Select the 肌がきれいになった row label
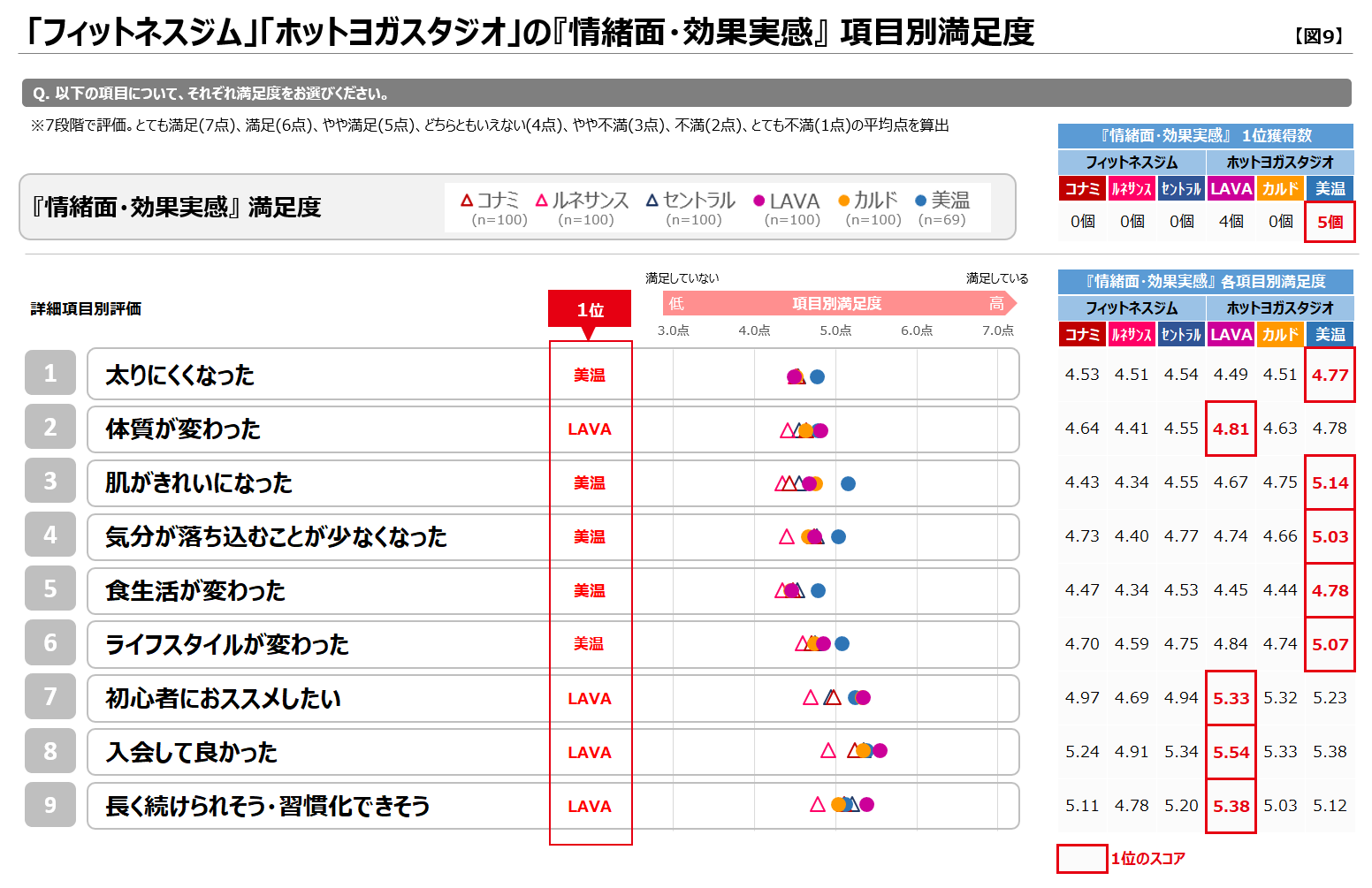The height and width of the screenshot is (888, 1372). tap(199, 483)
